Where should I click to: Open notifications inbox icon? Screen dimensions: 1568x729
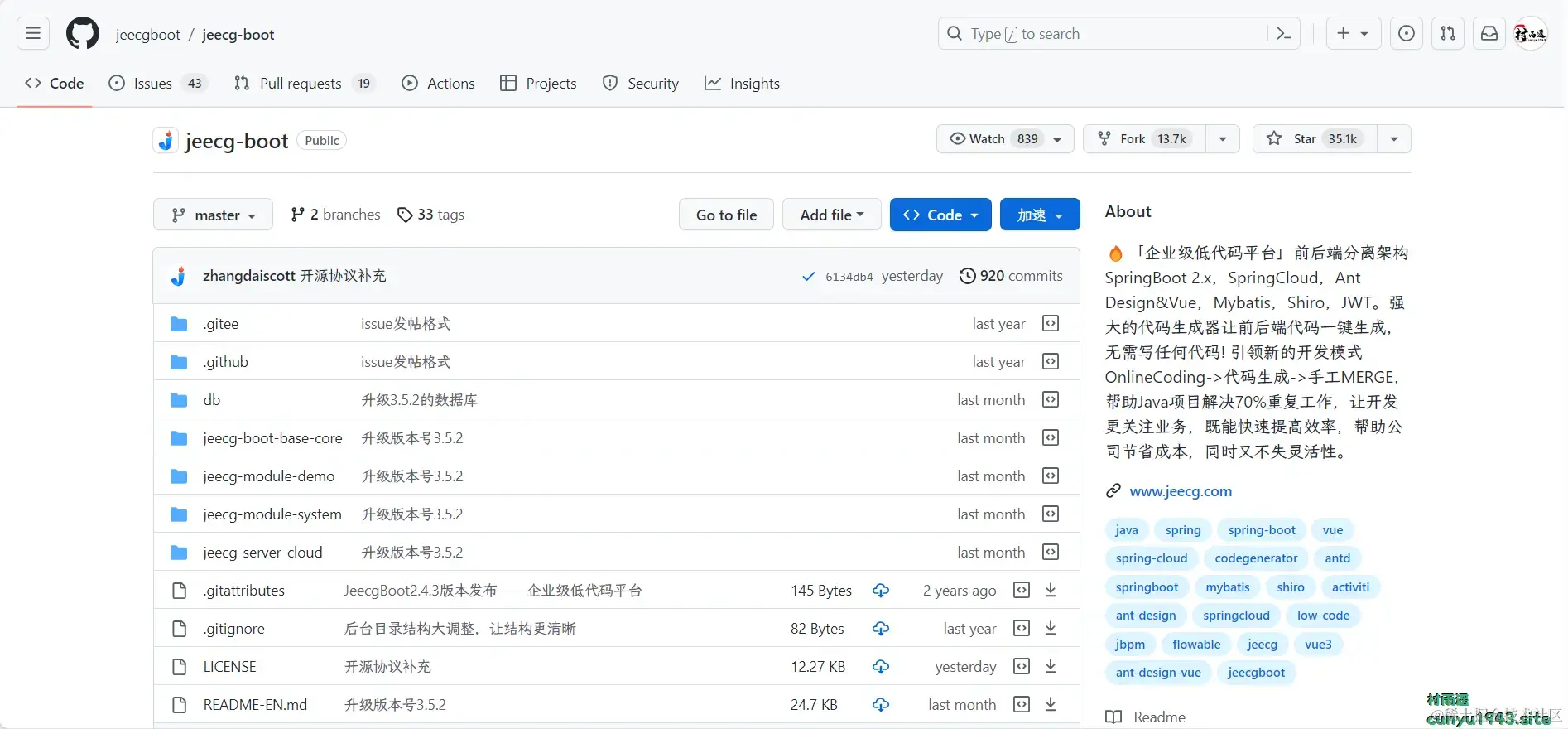(1489, 34)
